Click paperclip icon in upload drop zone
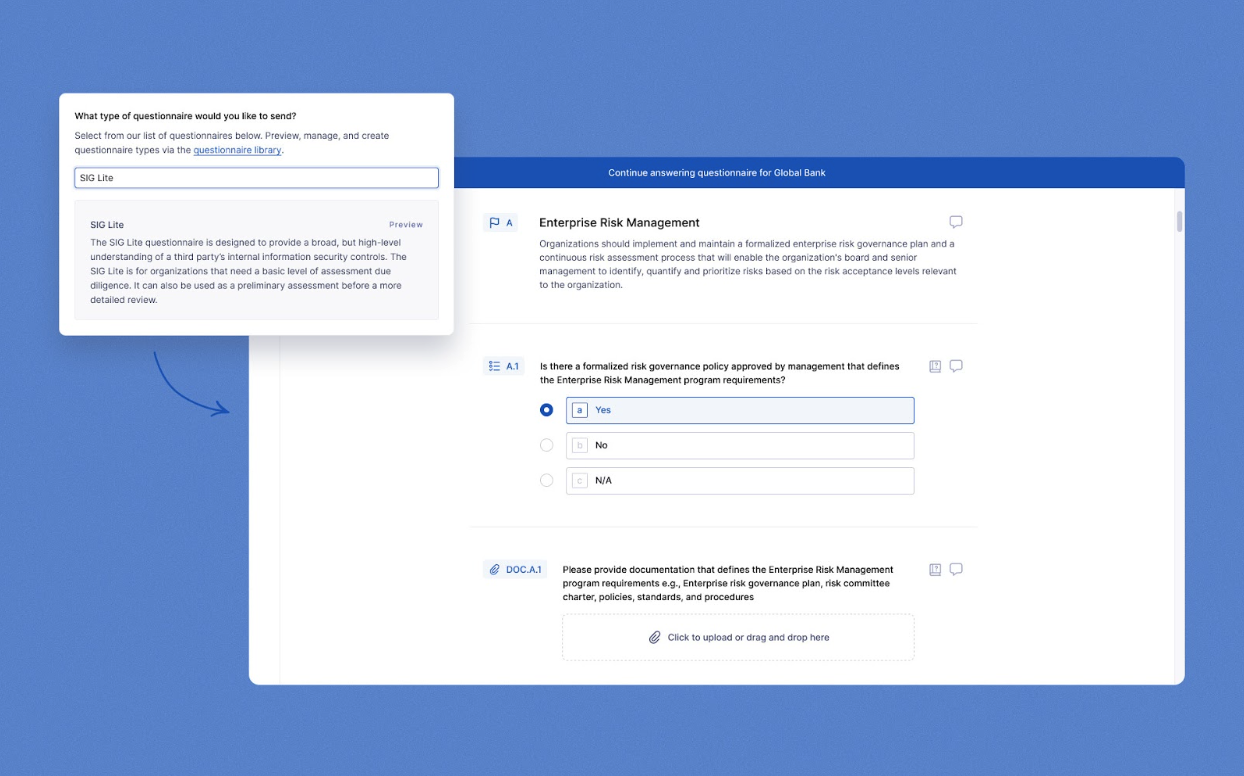The image size is (1244, 776). tap(655, 637)
